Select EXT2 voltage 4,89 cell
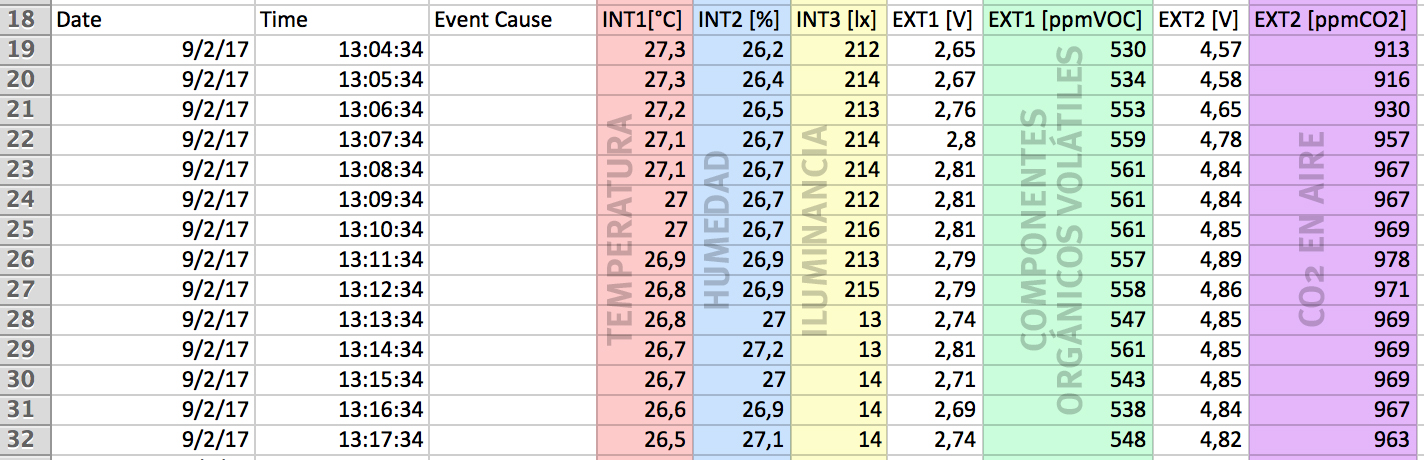The width and height of the screenshot is (1424, 460). click(x=1201, y=259)
